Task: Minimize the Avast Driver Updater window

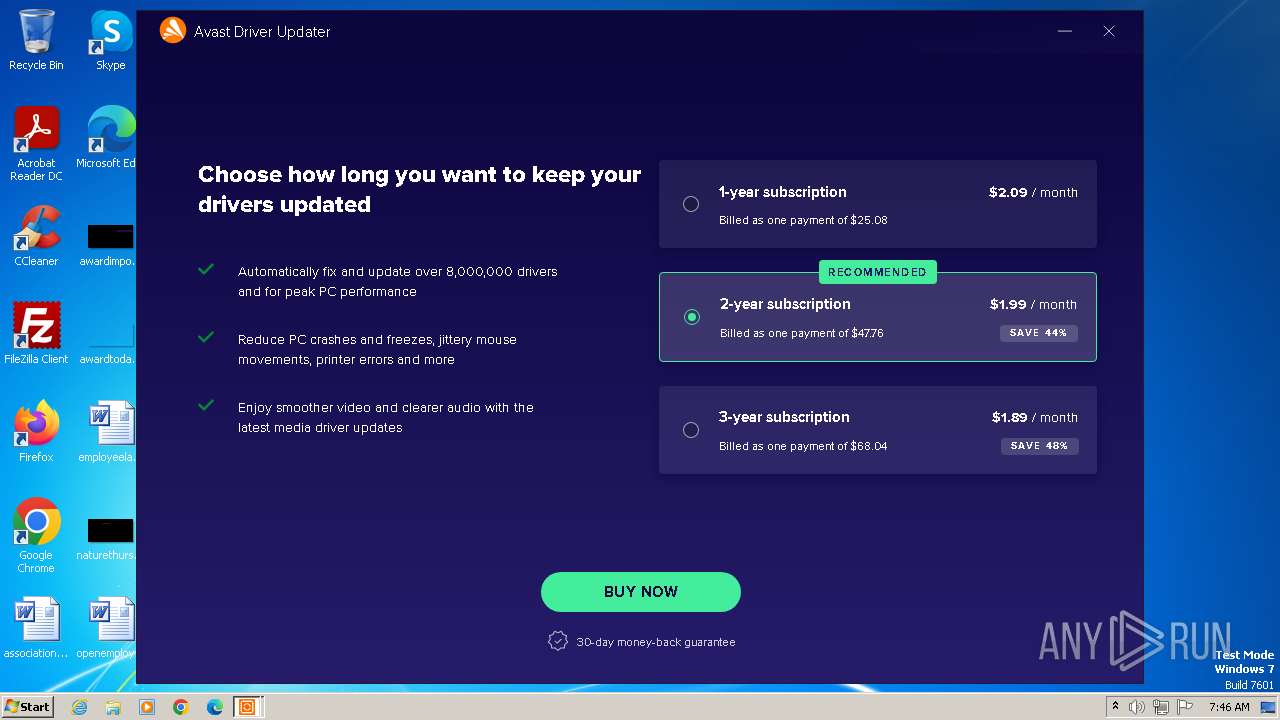Action: tap(1065, 31)
